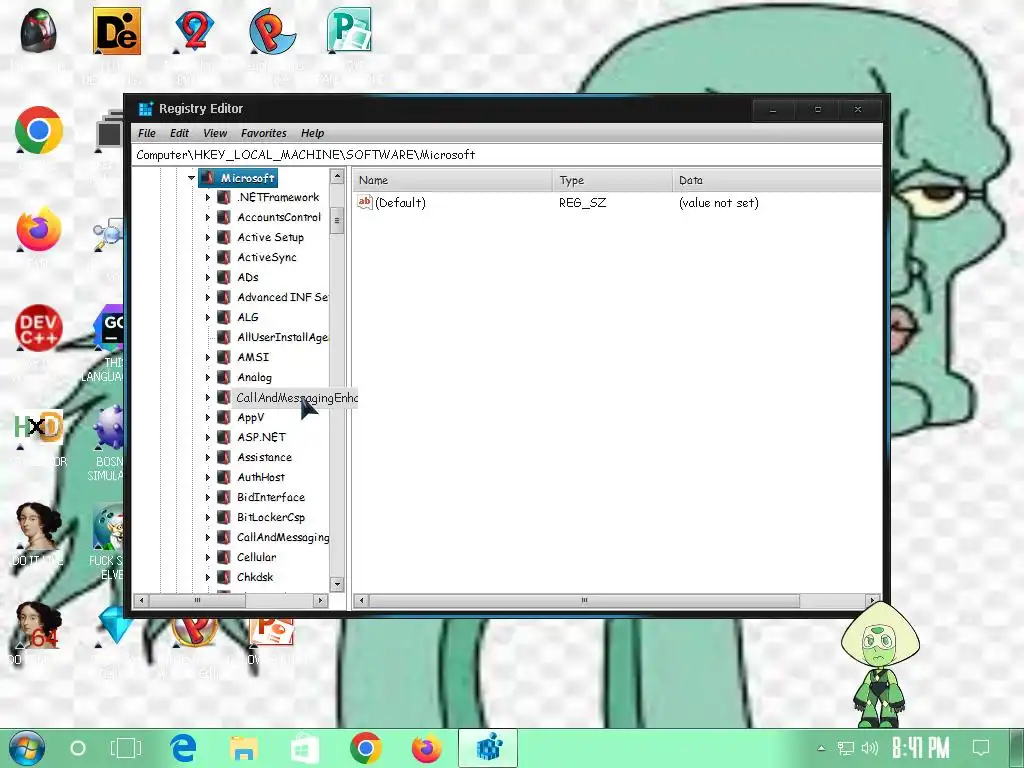Expand the ALG key
Image resolution: width=1024 pixels, height=768 pixels.
(208, 317)
